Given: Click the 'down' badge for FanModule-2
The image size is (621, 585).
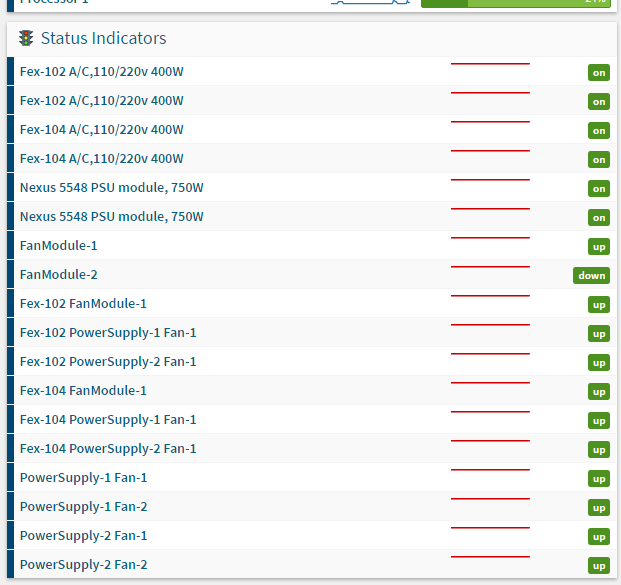Looking at the screenshot, I should point(591,275).
